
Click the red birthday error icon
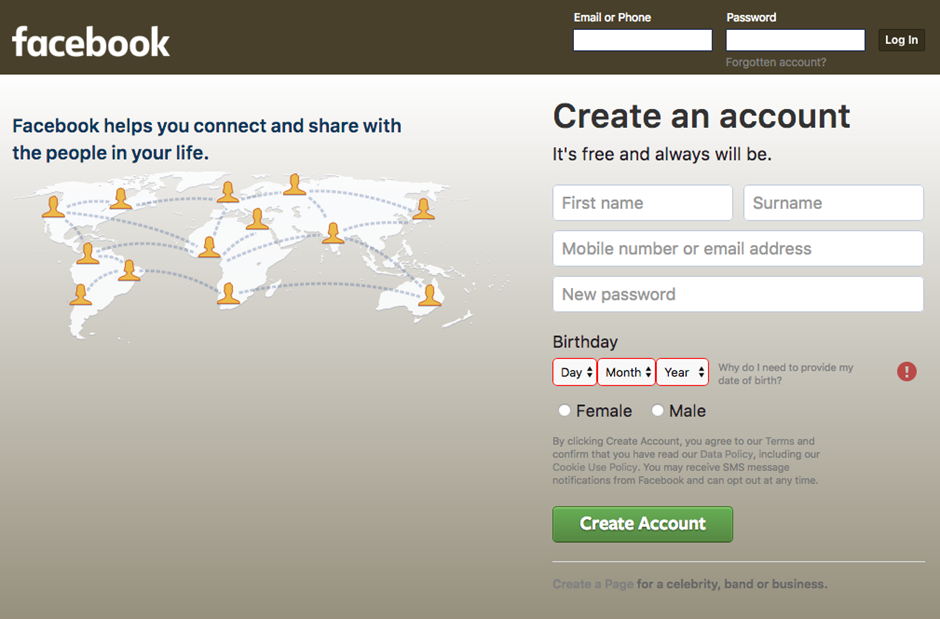click(x=906, y=372)
